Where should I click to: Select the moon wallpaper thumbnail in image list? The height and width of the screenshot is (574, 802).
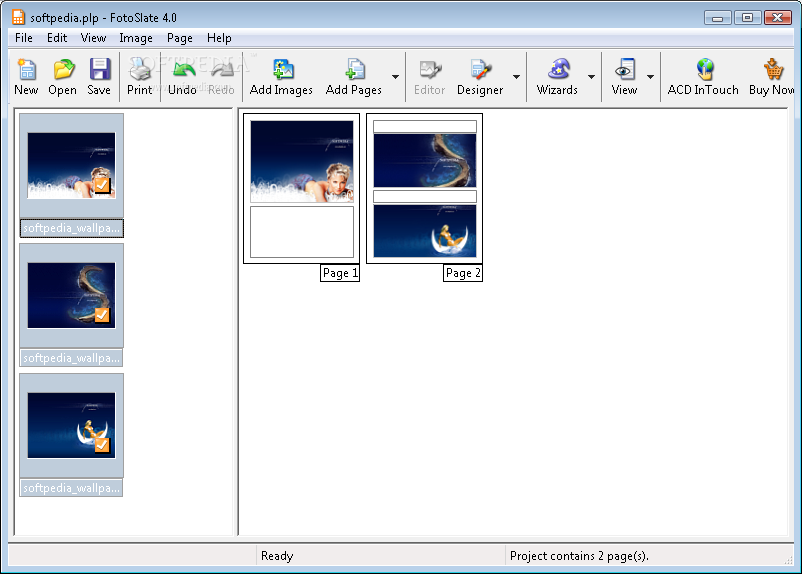click(72, 425)
